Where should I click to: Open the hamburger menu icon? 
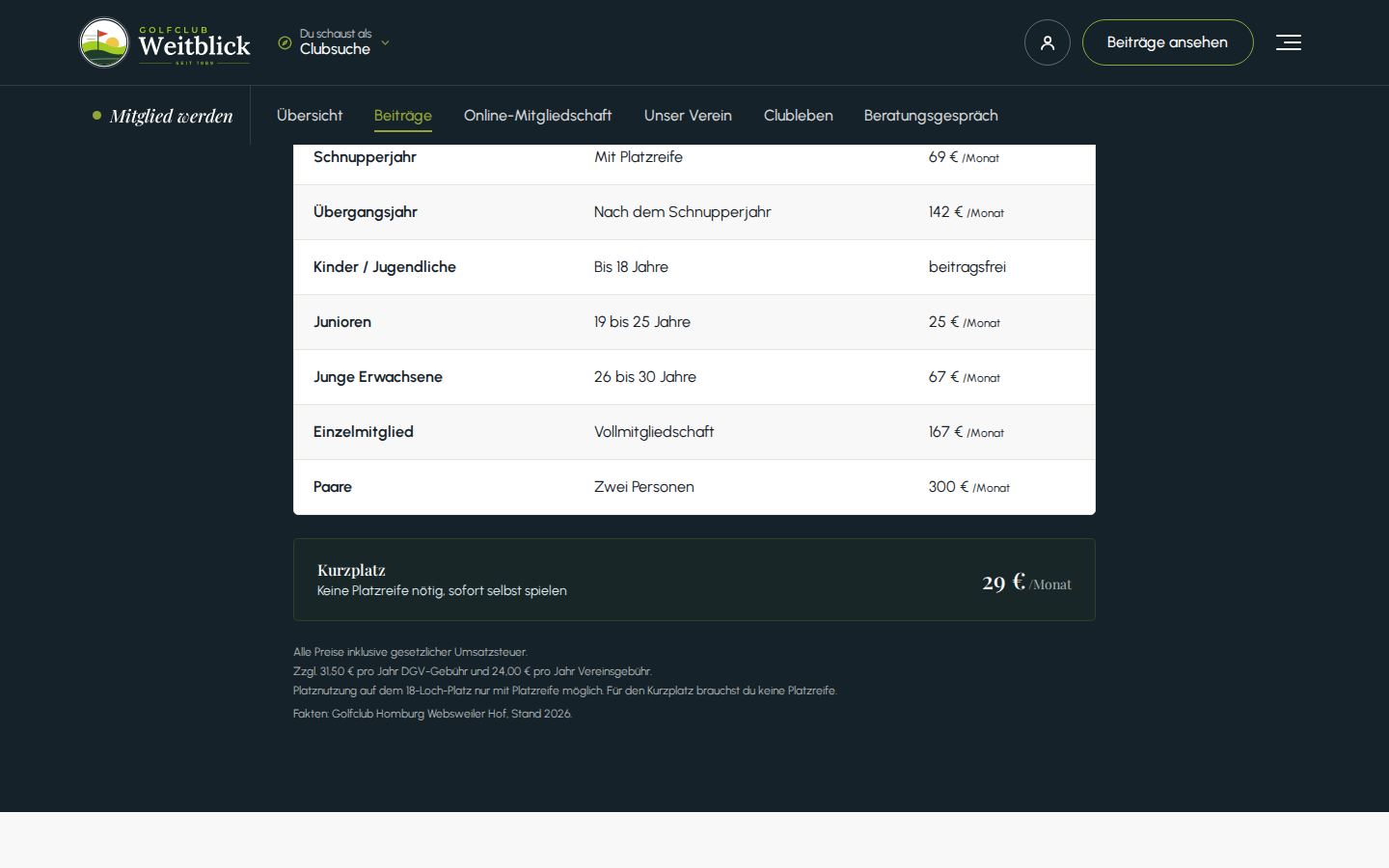tap(1289, 42)
